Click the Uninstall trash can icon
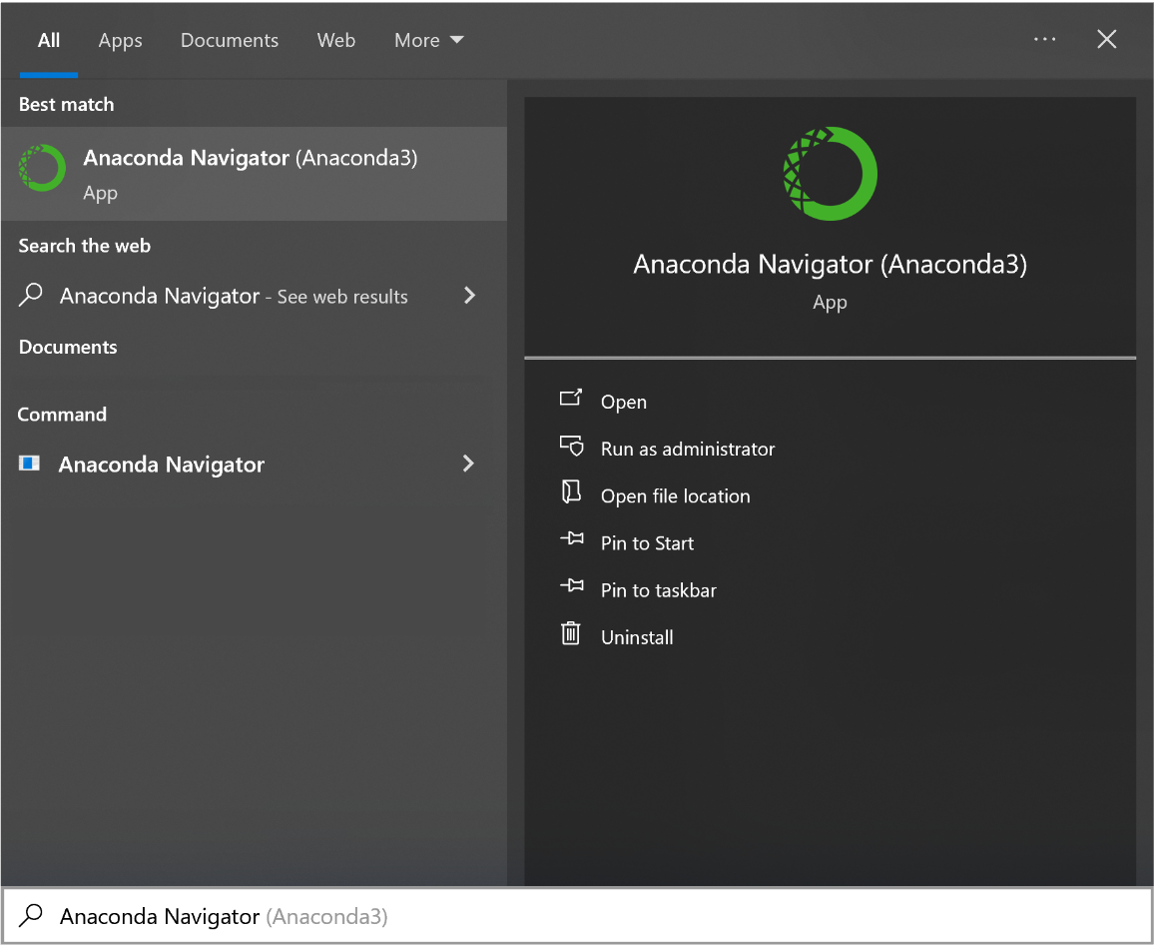 pos(571,633)
